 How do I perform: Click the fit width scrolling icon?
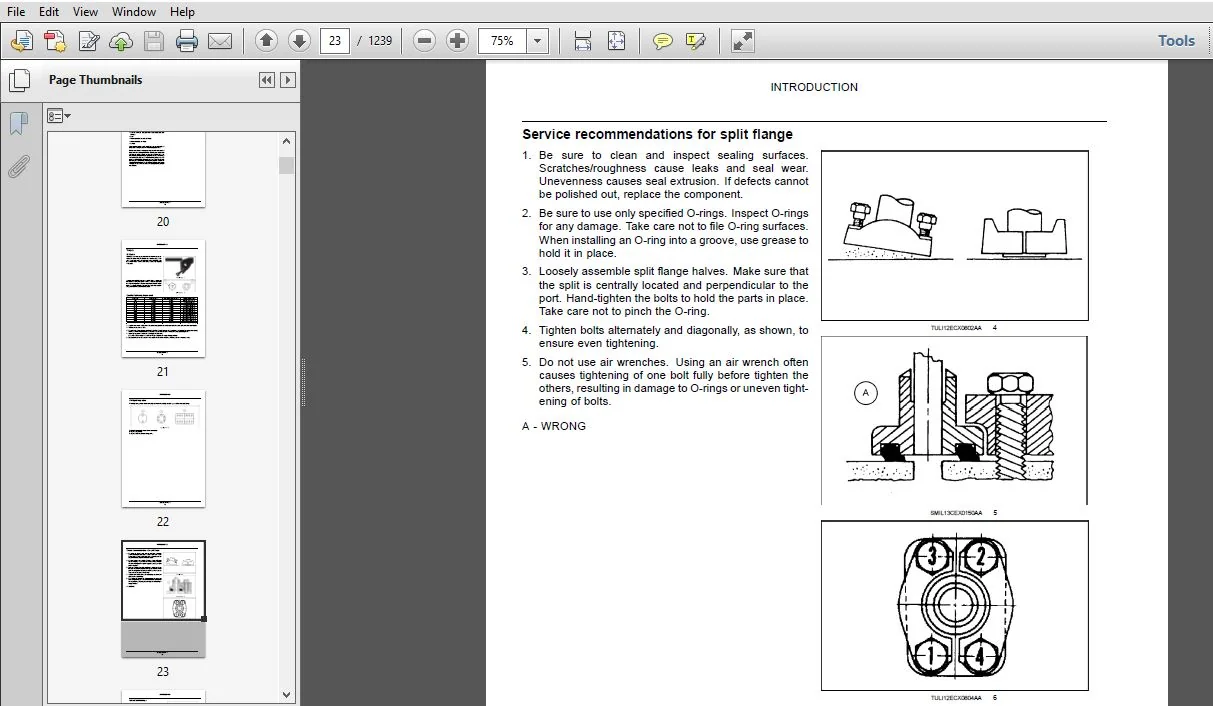[x=583, y=41]
